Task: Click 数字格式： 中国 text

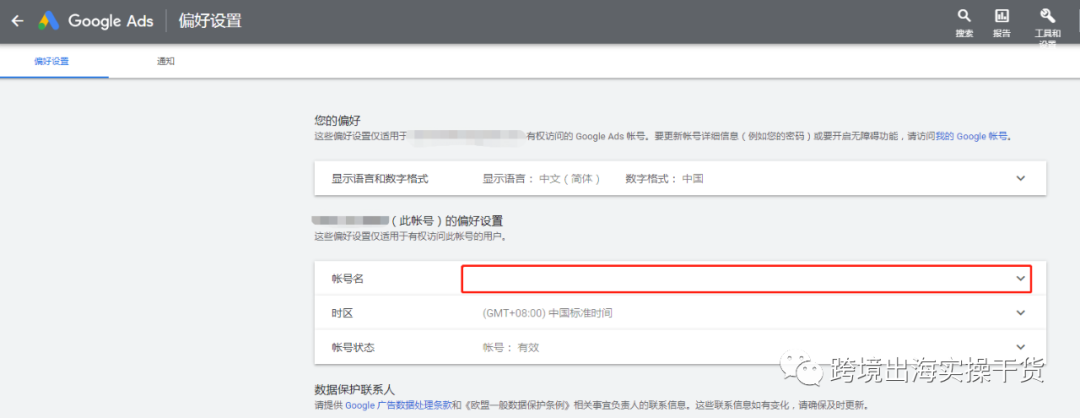Action: [664, 179]
